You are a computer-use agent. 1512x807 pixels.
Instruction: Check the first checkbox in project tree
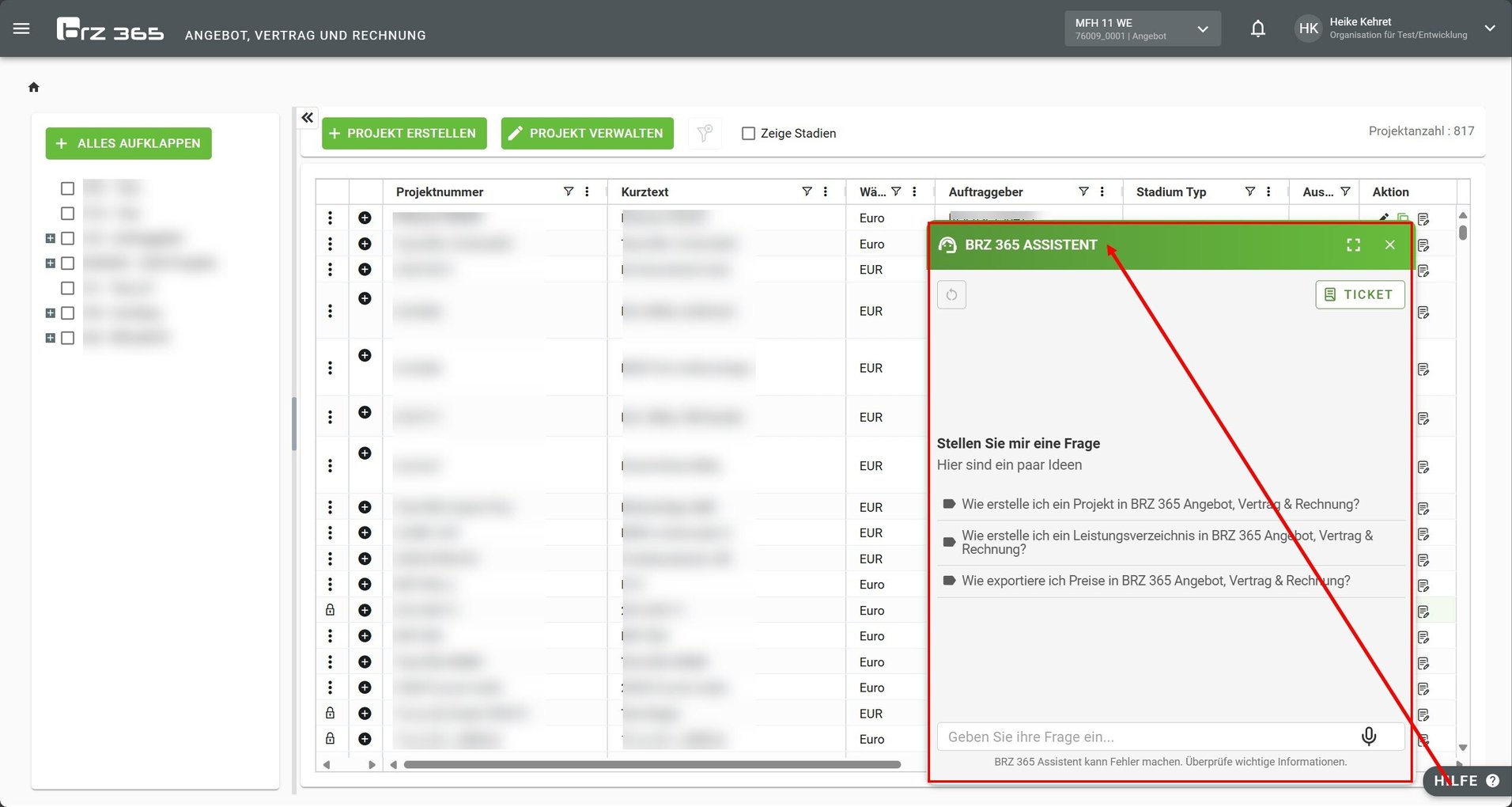68,188
